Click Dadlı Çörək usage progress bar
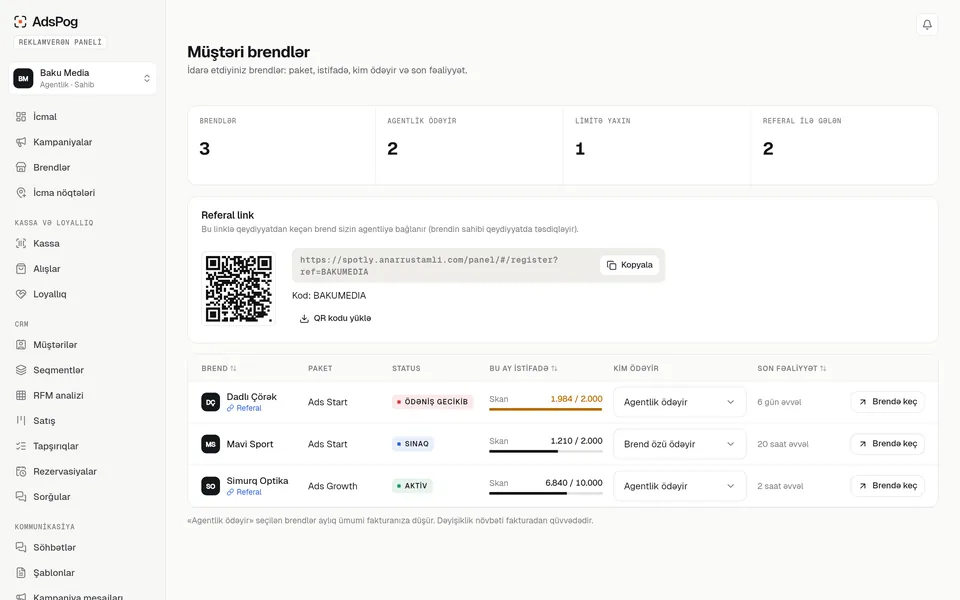 (546, 409)
